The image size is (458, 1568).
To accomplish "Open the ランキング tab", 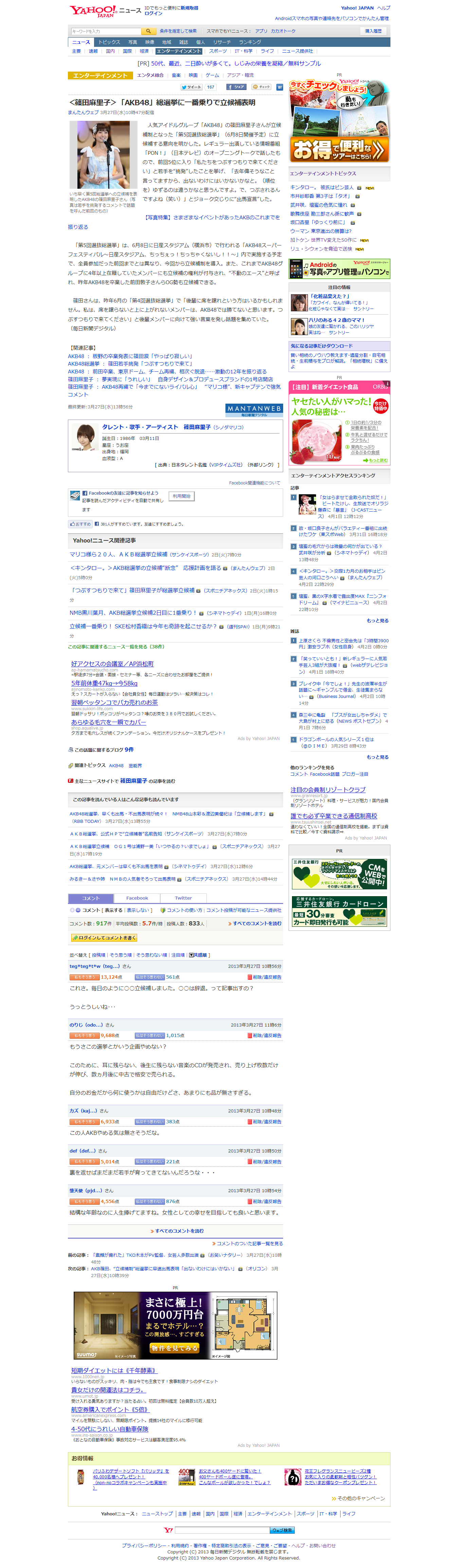I will click(250, 42).
